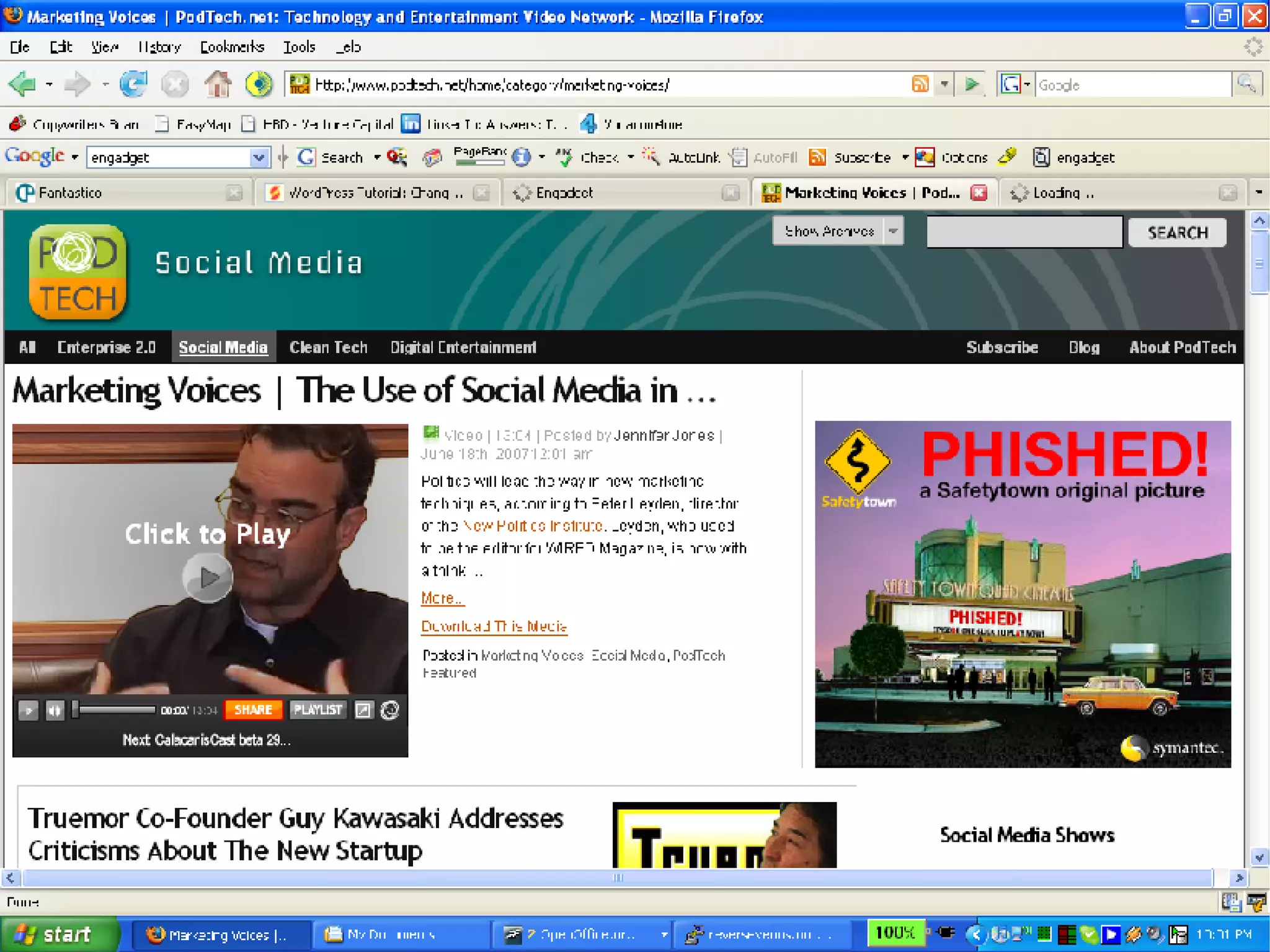Click the Firefox Reload page icon
The width and height of the screenshot is (1270, 952).
tap(133, 84)
